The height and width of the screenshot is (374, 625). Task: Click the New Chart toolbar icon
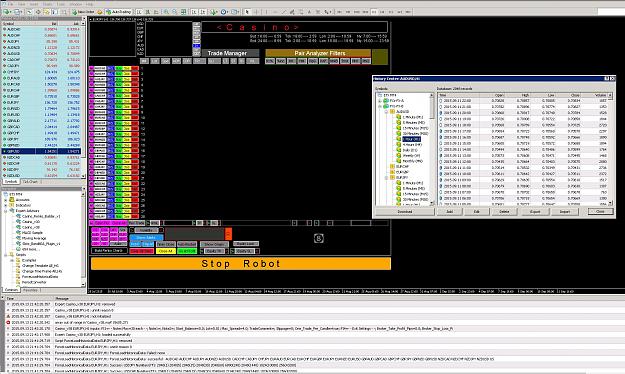coord(7,12)
